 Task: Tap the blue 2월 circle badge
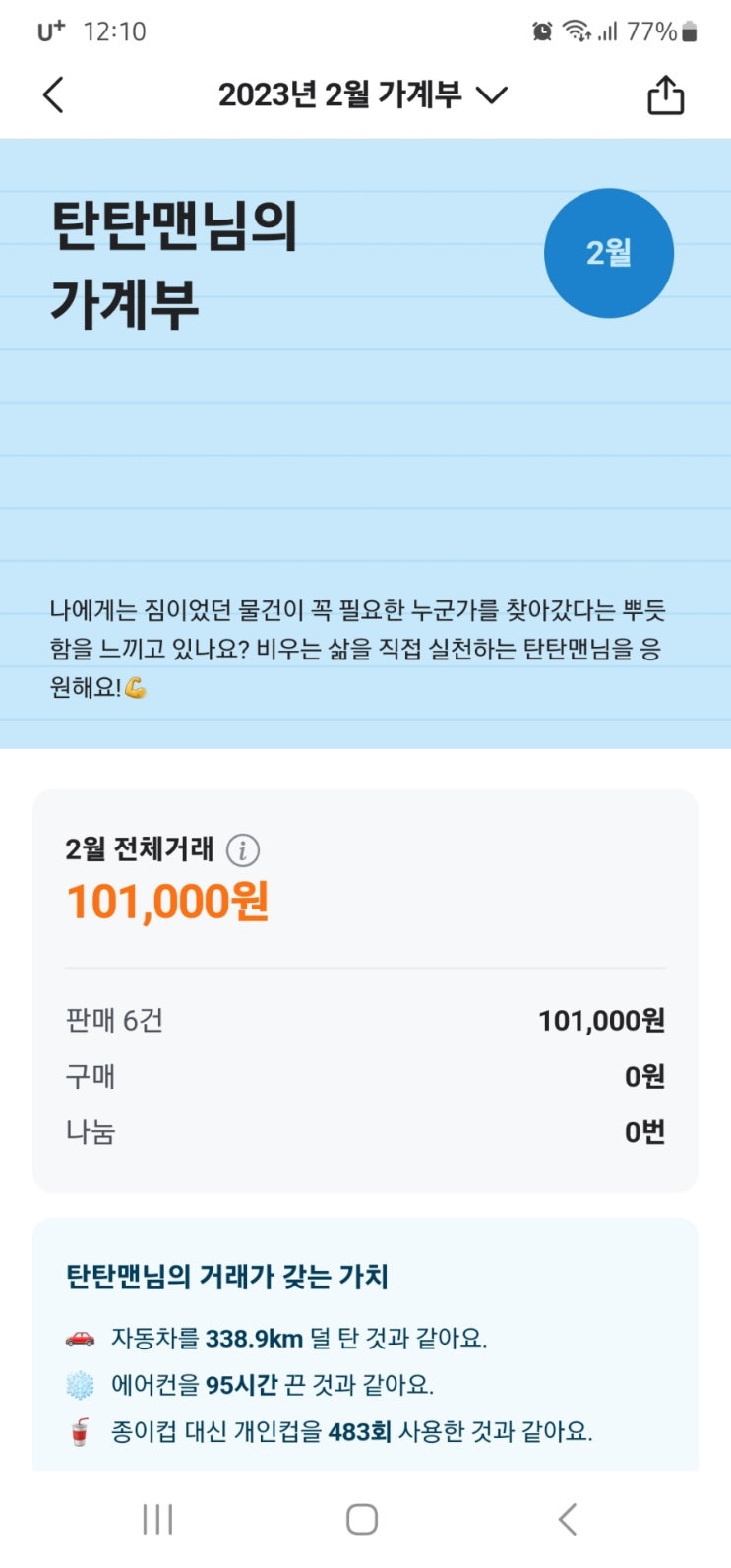[x=608, y=253]
